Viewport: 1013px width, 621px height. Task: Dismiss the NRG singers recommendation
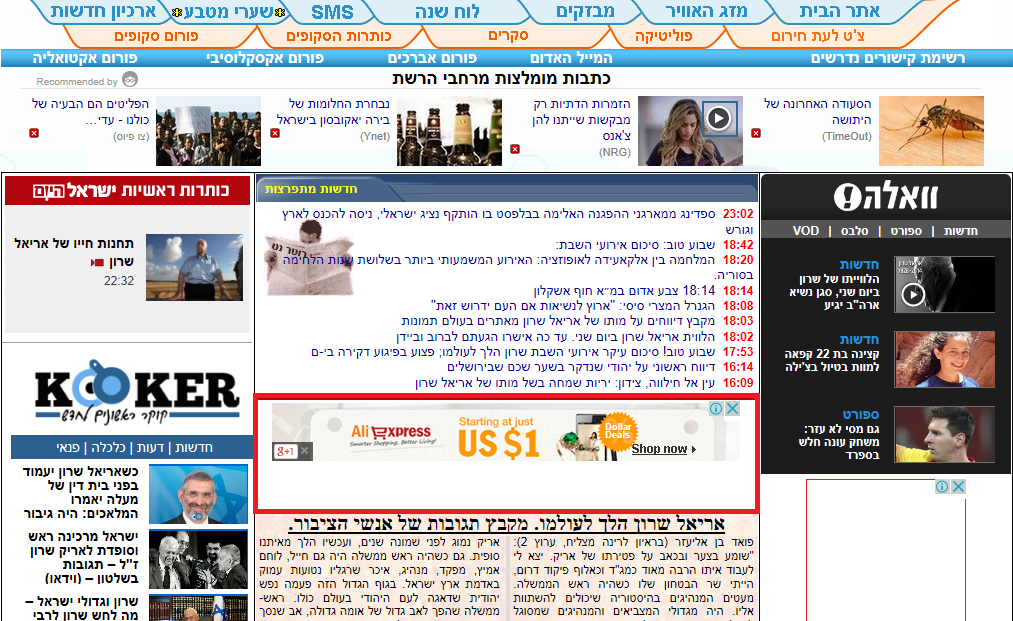tap(515, 149)
